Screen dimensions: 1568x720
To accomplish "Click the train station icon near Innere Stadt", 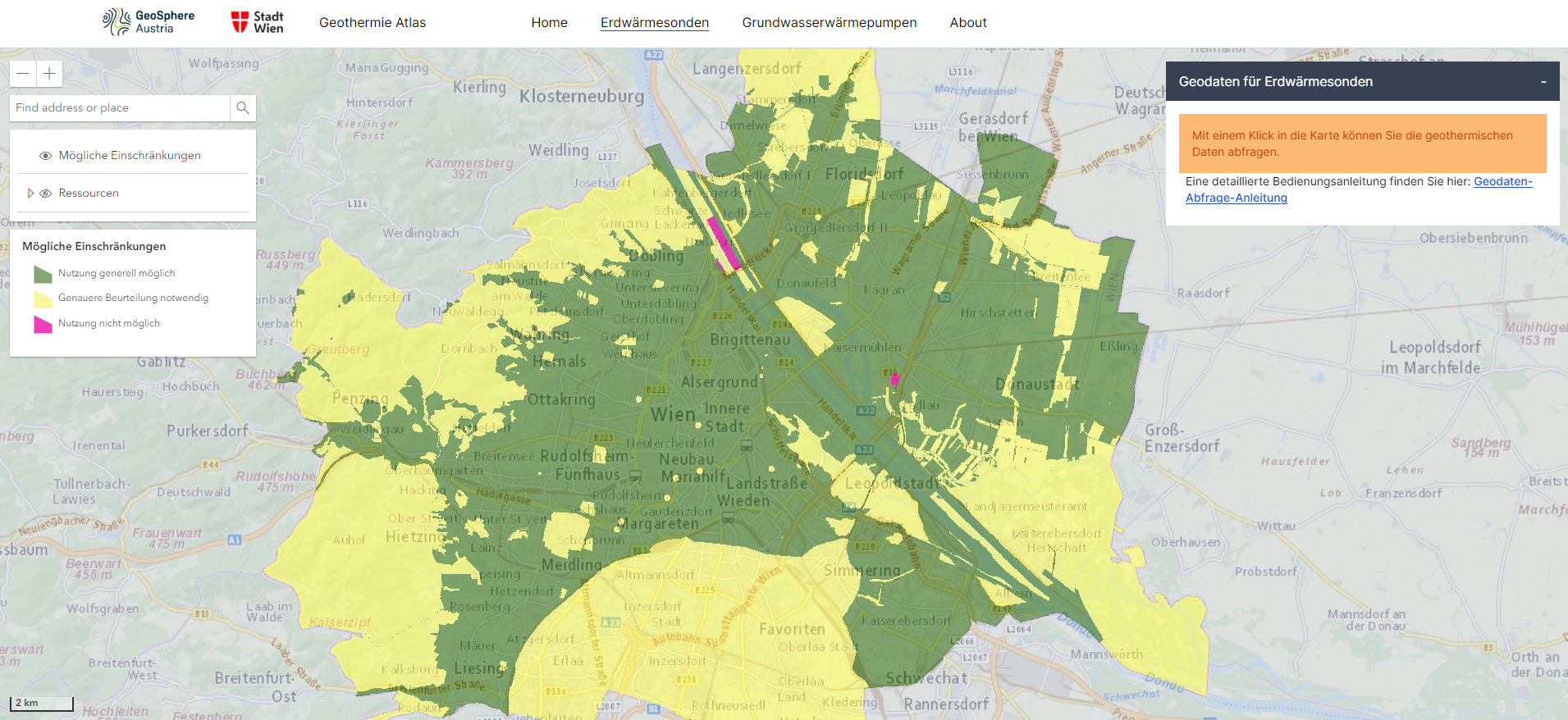I will click(747, 445).
